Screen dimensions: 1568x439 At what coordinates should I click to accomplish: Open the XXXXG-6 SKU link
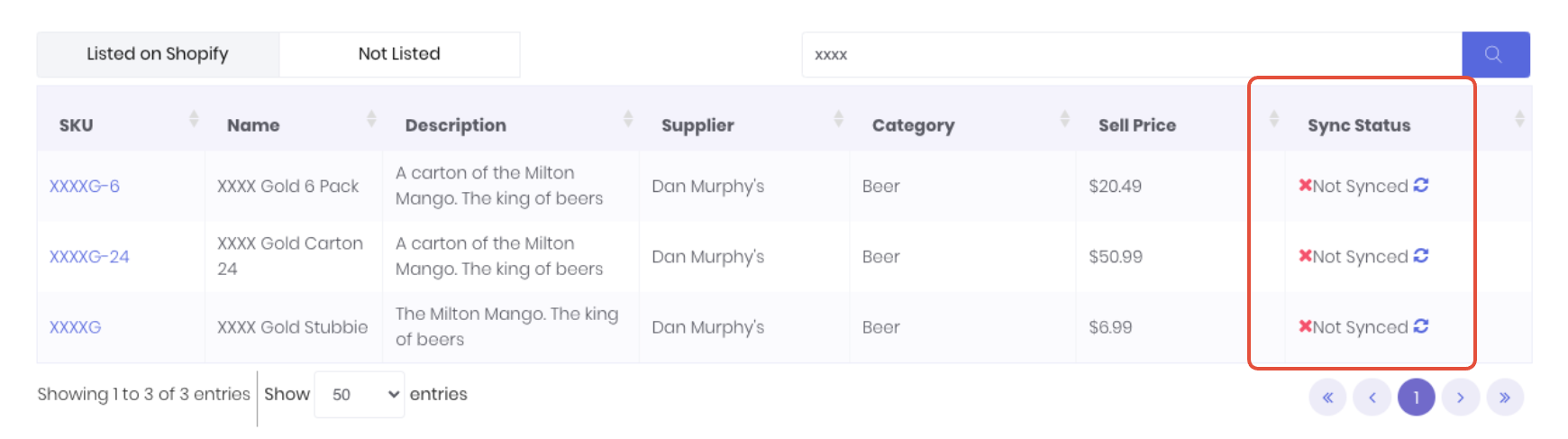[85, 187]
